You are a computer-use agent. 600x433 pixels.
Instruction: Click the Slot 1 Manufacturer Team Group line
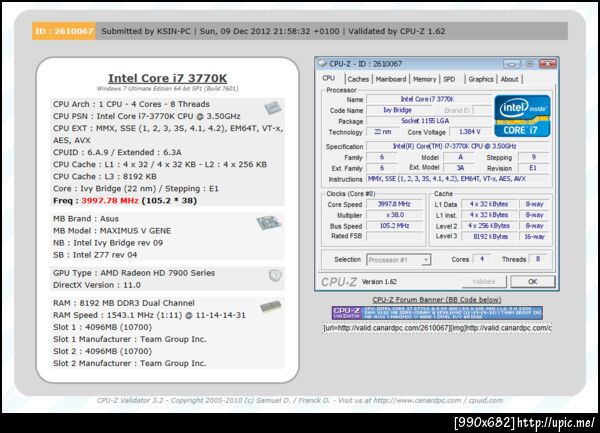tap(130, 339)
